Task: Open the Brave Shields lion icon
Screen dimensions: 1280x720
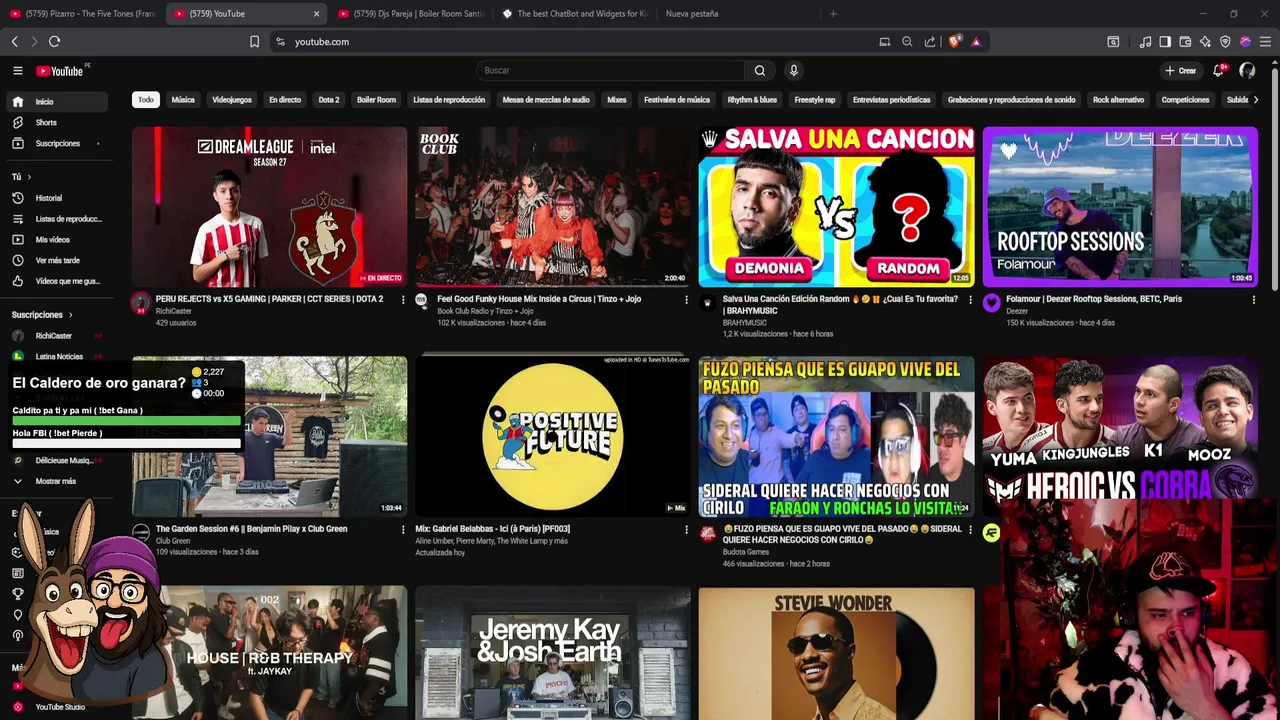Action: coord(954,41)
